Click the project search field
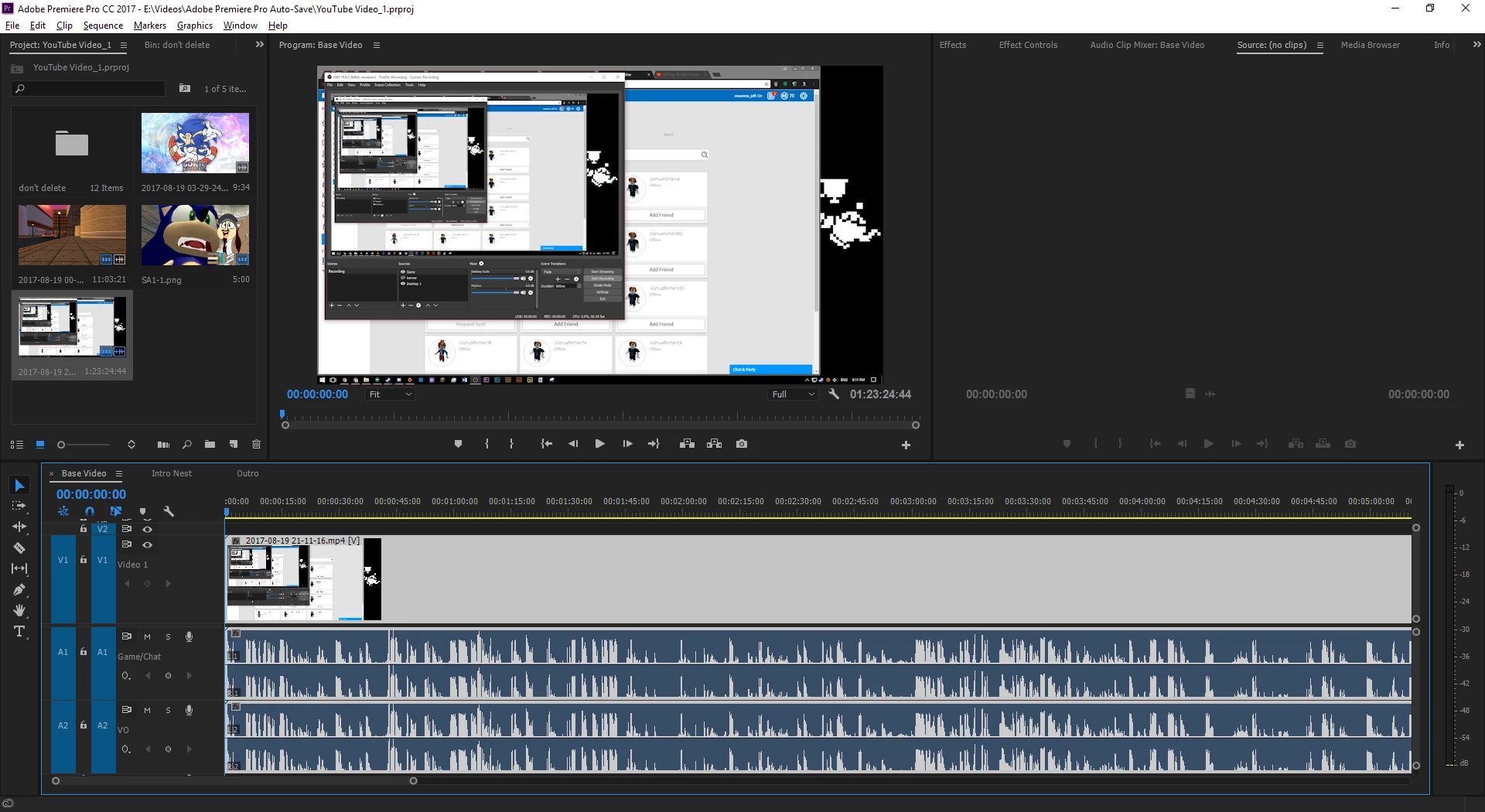 coord(88,89)
